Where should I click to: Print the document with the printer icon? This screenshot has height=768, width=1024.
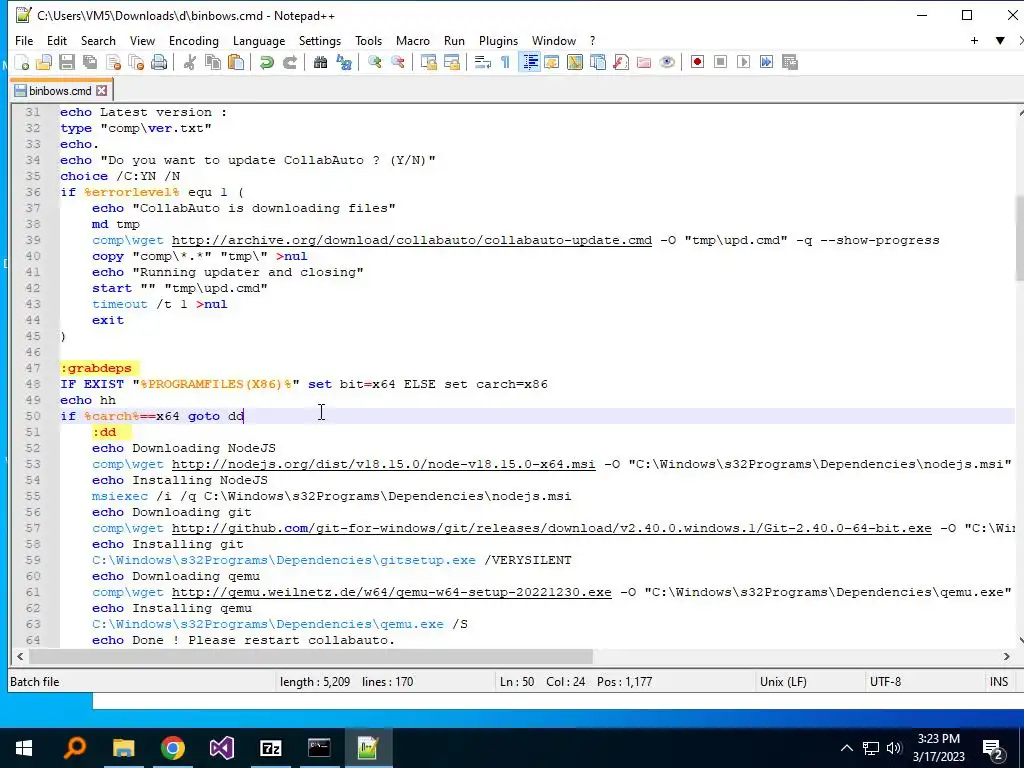[159, 62]
